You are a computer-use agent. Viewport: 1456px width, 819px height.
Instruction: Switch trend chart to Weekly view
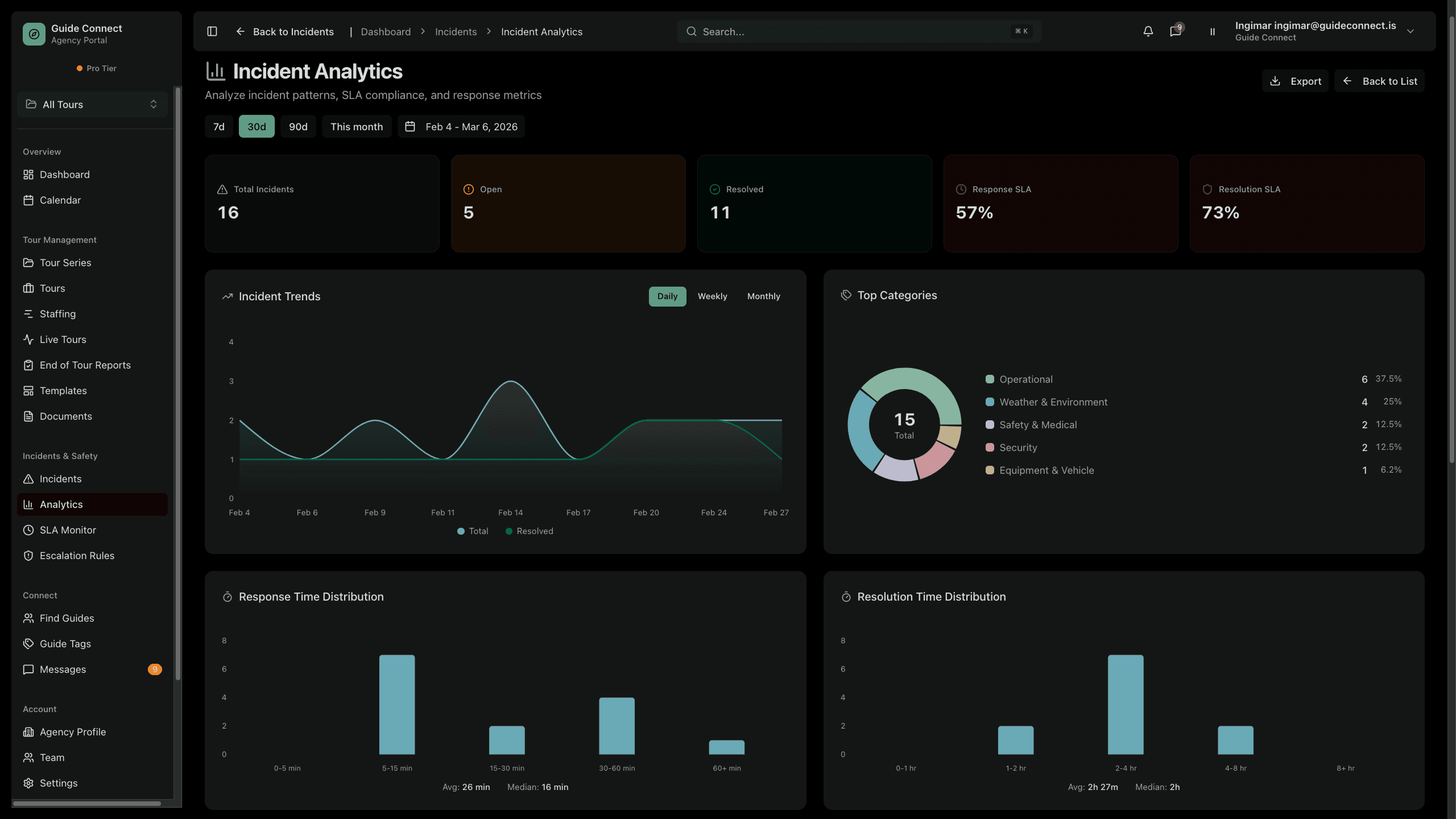point(712,296)
